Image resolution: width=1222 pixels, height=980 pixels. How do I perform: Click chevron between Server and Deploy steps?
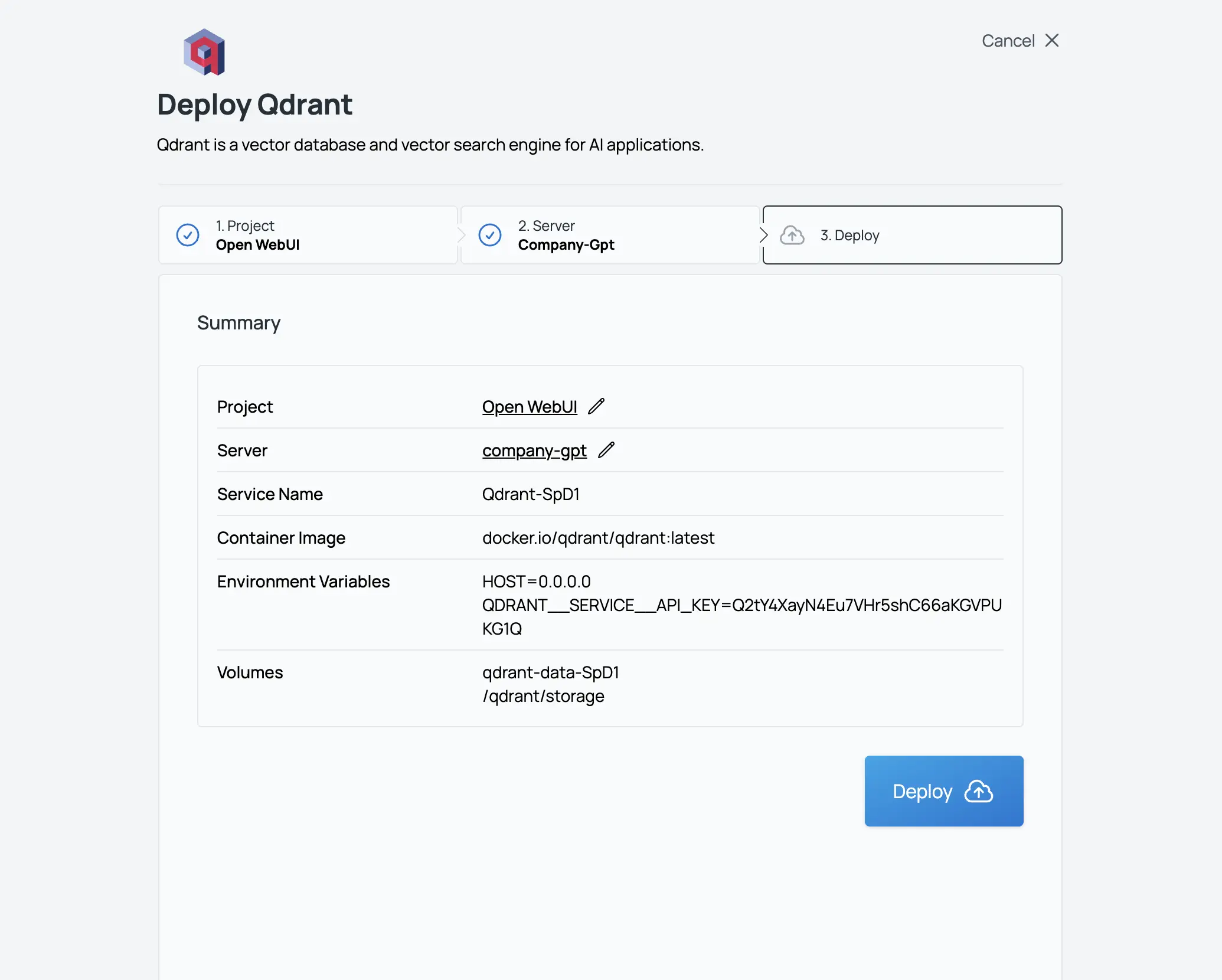pyautogui.click(x=763, y=235)
